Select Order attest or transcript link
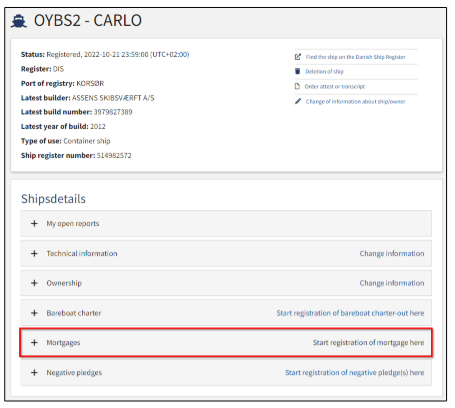This screenshot has height=408, width=455. [x=335, y=86]
